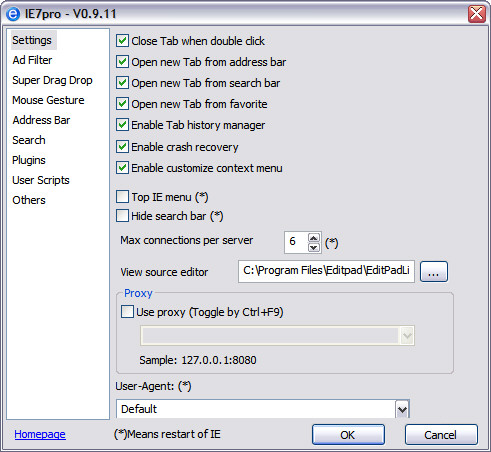This screenshot has width=491, height=452.
Task: Confirm settings with OK button
Action: (x=348, y=435)
